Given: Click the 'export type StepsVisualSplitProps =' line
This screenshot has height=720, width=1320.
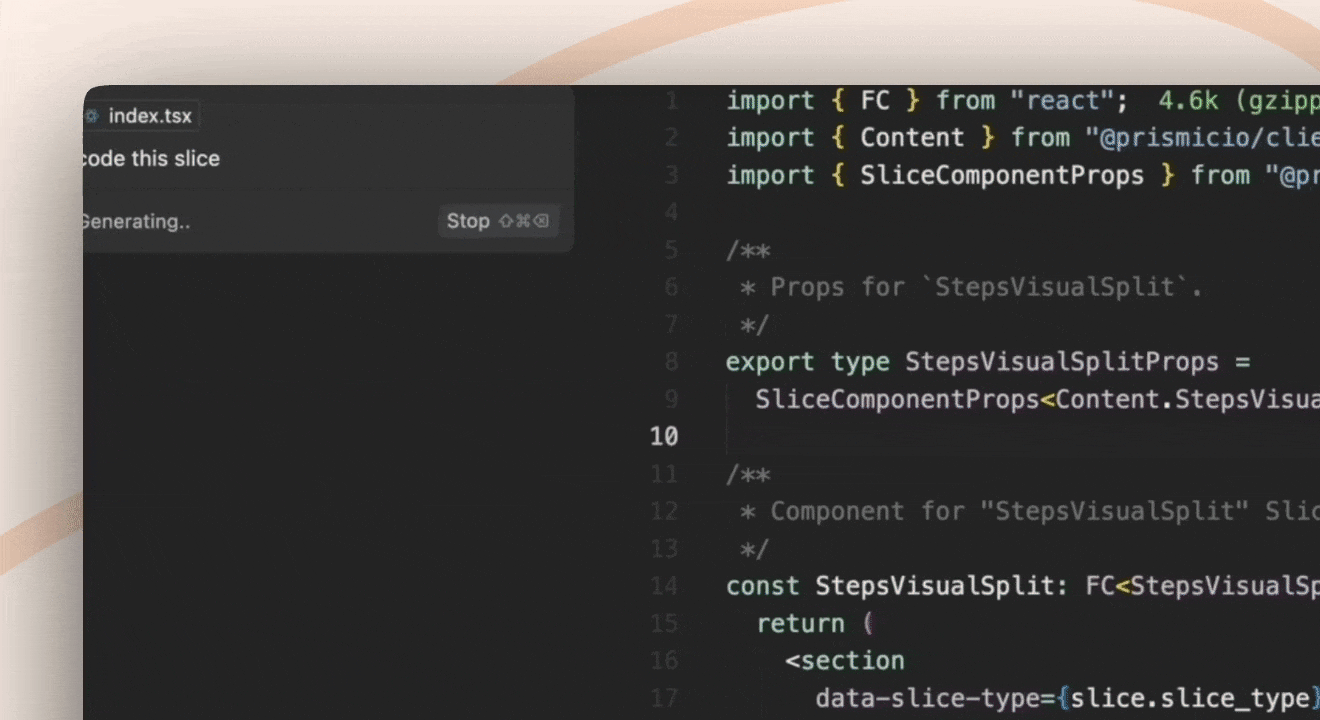Looking at the screenshot, I should pos(988,361).
